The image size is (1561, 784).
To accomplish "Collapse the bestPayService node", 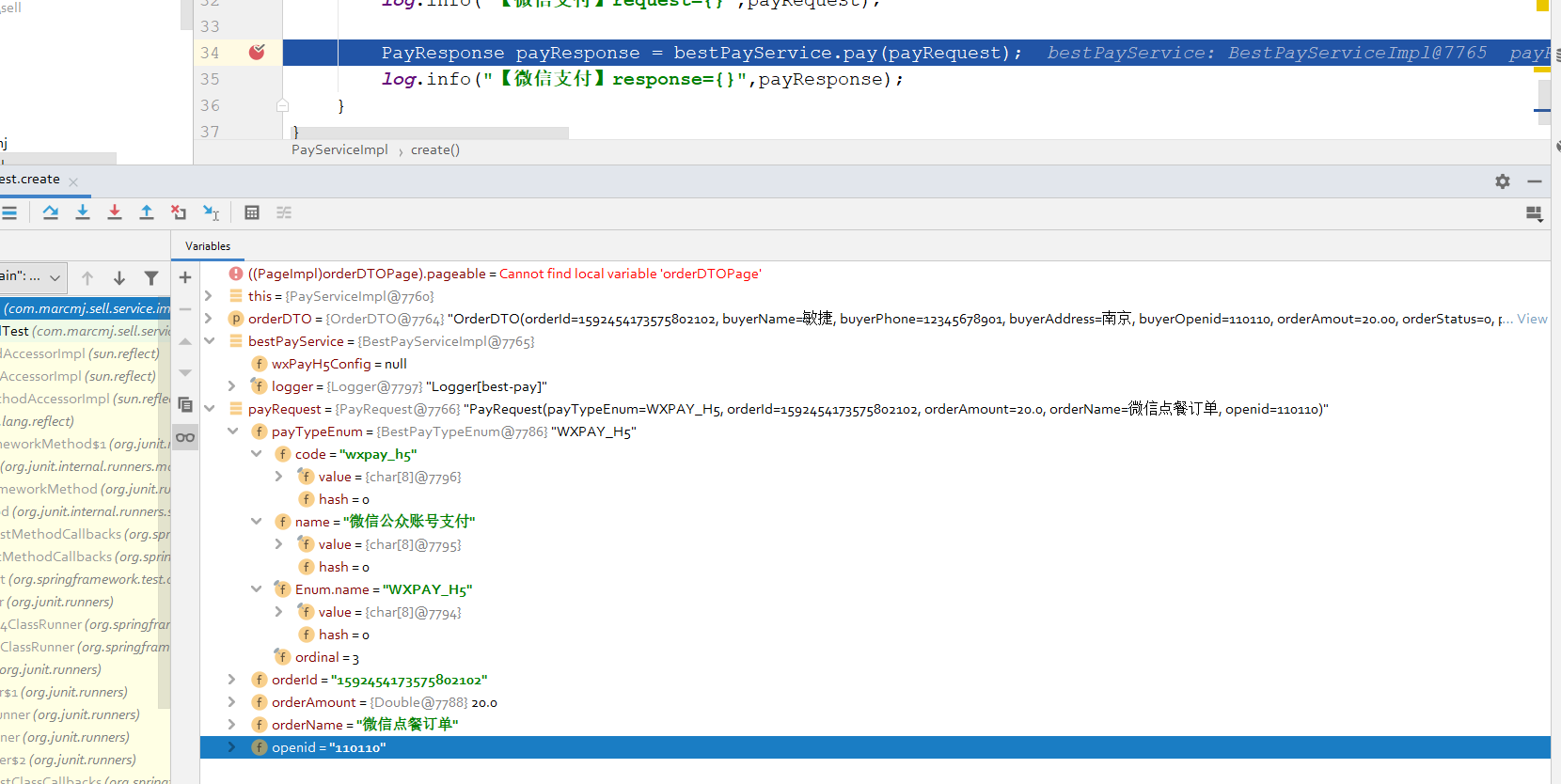I will 209,341.
